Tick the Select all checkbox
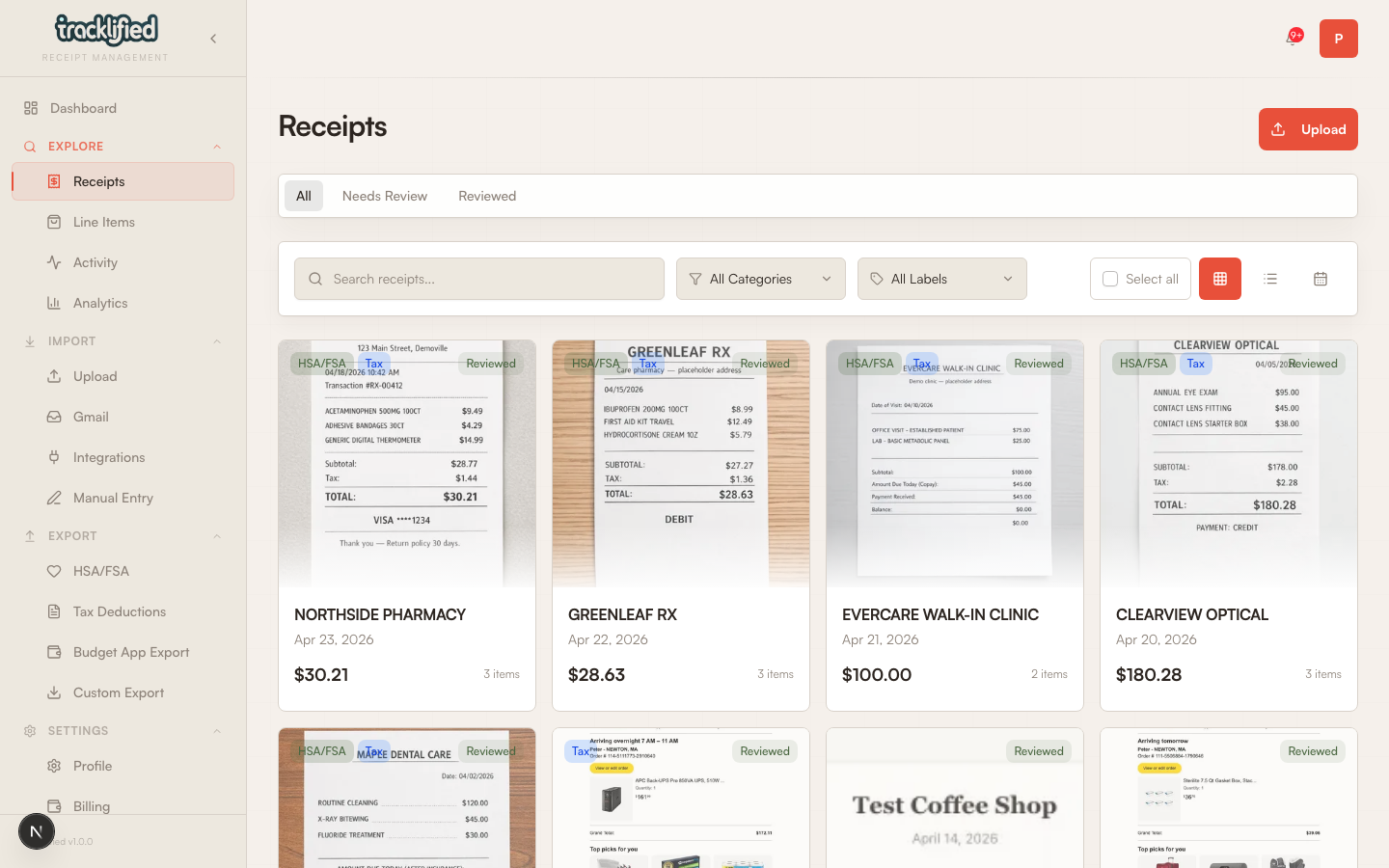1389x868 pixels. pyautogui.click(x=1110, y=279)
